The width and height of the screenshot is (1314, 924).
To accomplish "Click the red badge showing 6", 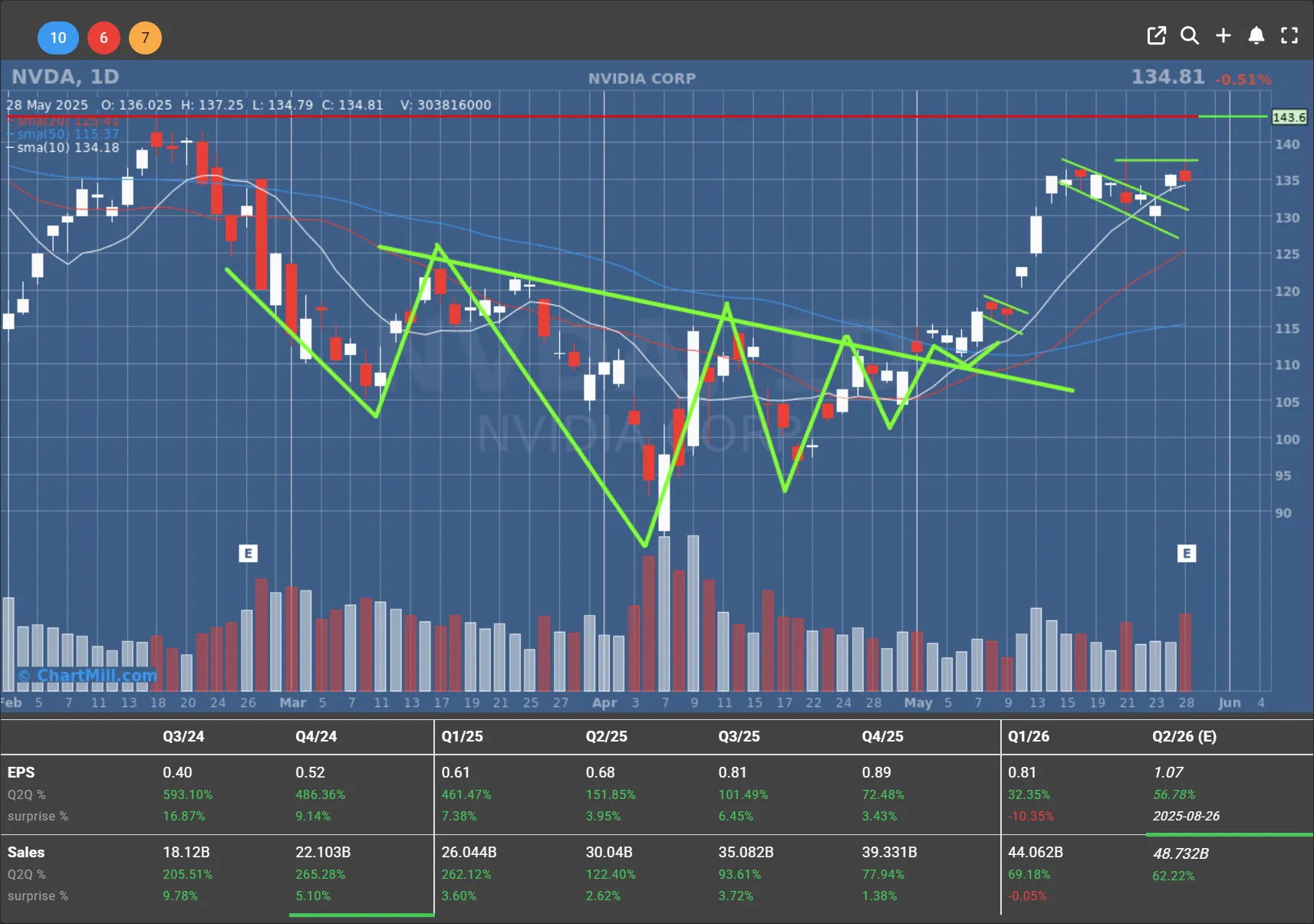I will click(104, 38).
